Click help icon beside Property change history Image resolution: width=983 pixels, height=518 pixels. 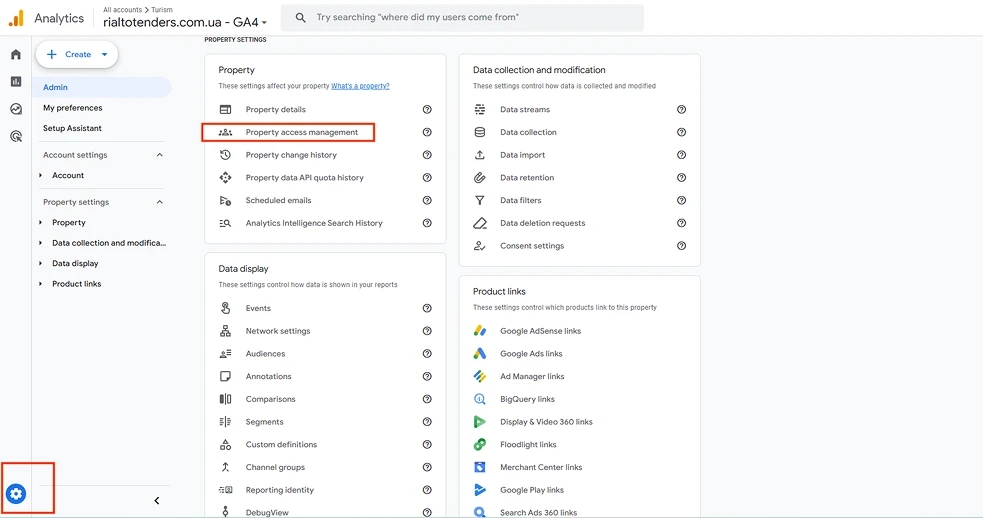tap(427, 155)
